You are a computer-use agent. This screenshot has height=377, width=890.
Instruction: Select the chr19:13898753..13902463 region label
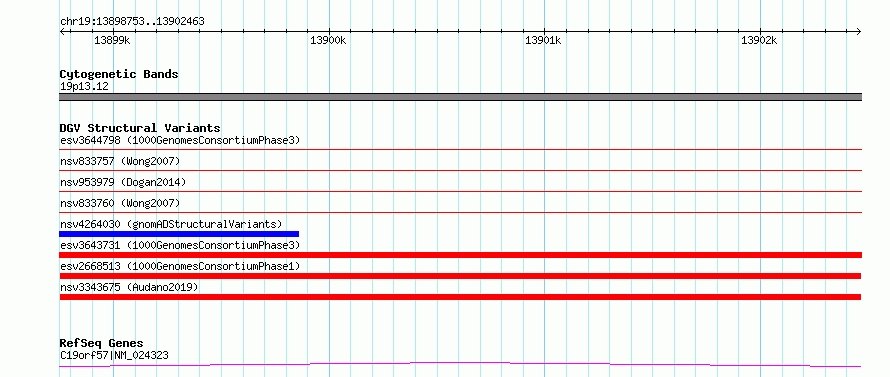132,22
